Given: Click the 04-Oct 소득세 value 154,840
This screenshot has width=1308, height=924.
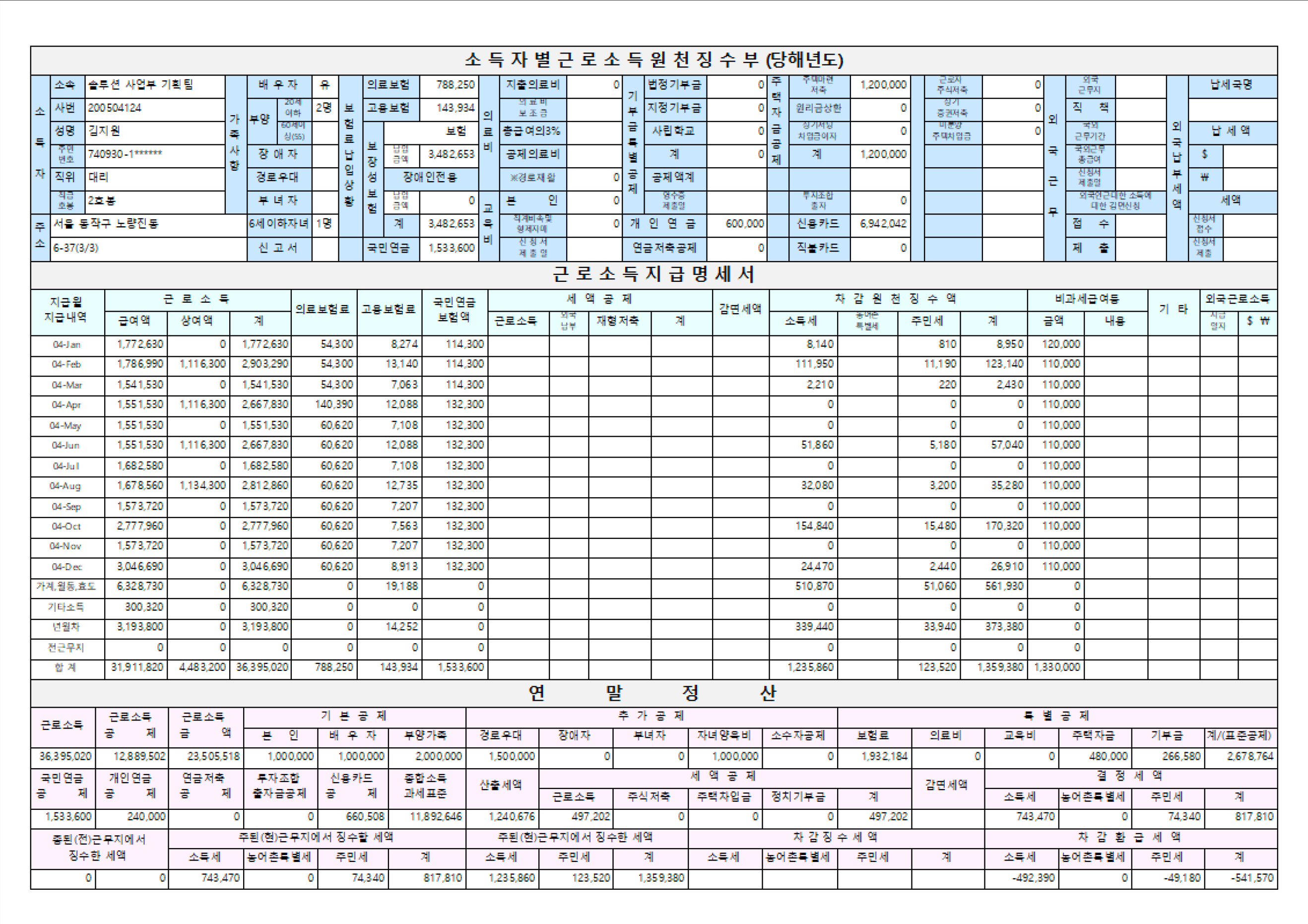Looking at the screenshot, I should (815, 527).
